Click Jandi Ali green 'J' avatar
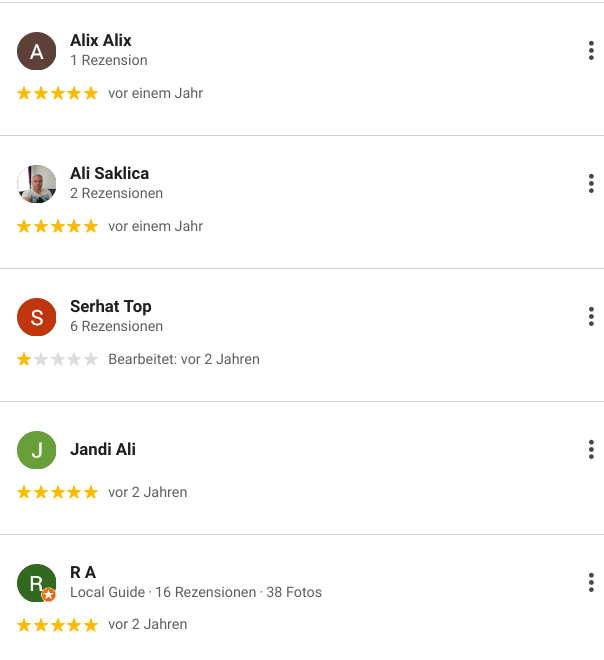Screen dimensions: 604x660 point(37,450)
